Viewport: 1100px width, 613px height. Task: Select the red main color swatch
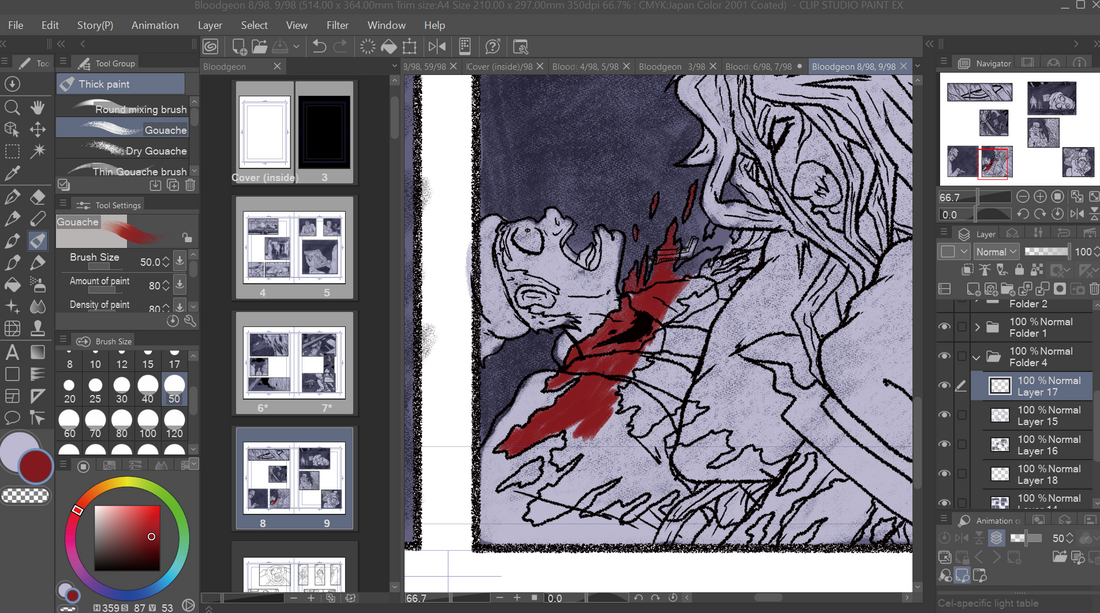[x=35, y=466]
